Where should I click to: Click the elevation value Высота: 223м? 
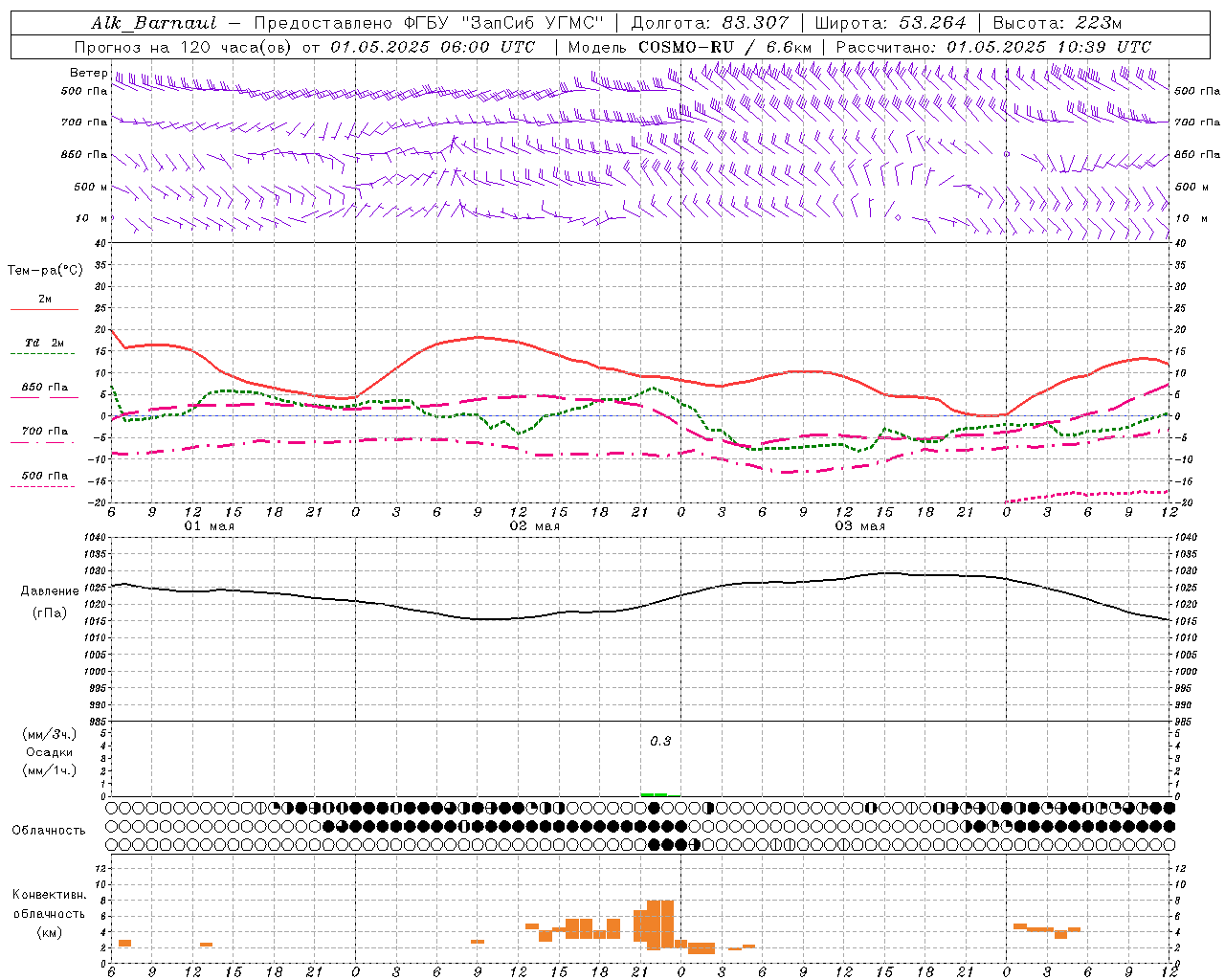pos(1057,23)
